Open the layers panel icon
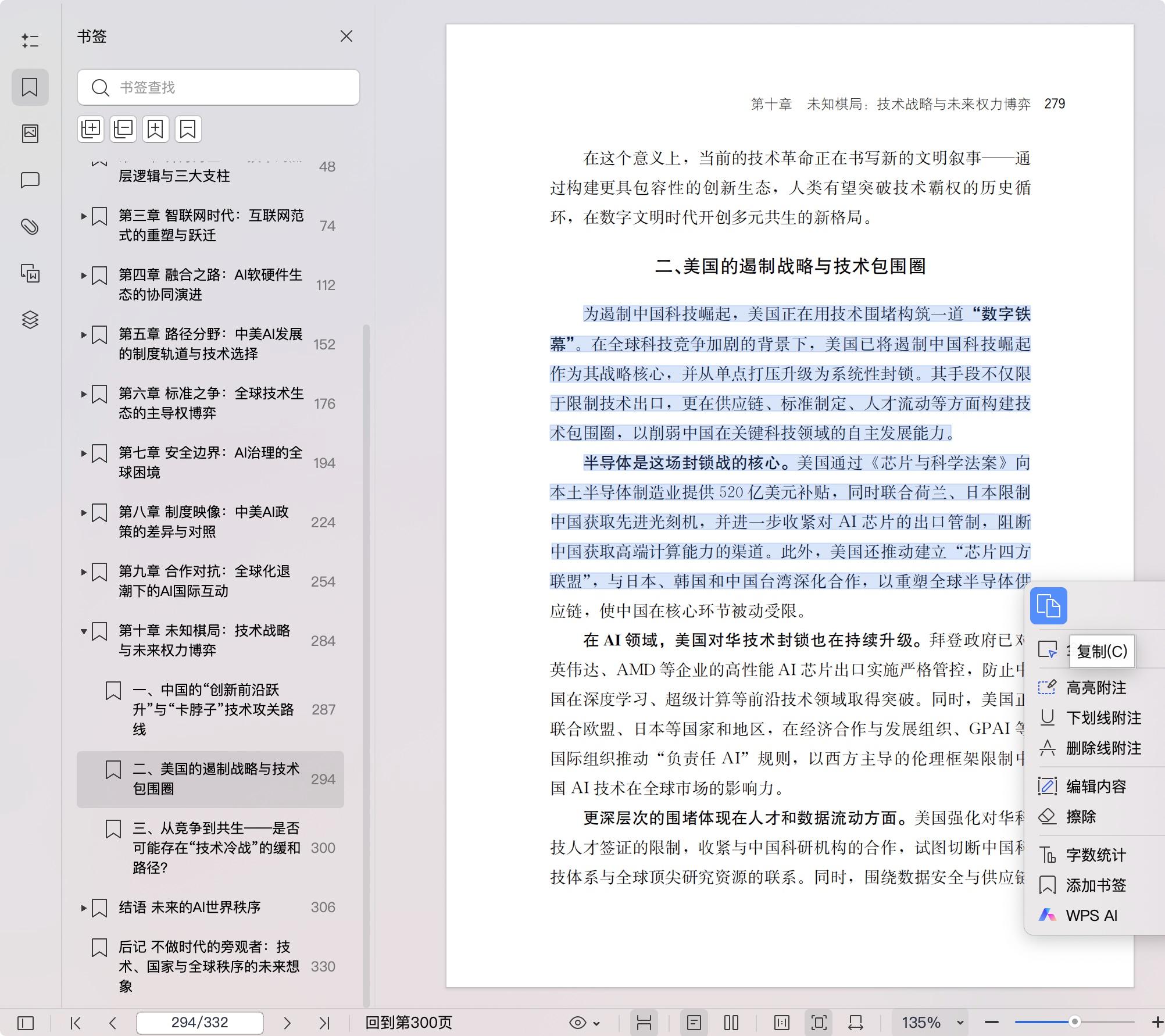 [x=30, y=319]
